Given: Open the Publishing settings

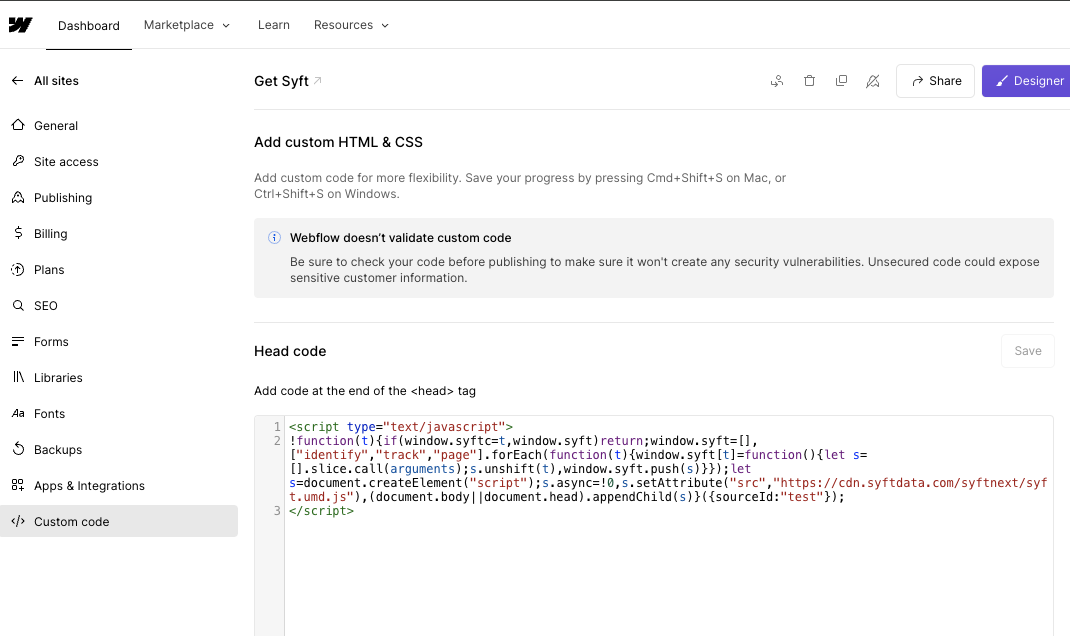Looking at the screenshot, I should 63,198.
